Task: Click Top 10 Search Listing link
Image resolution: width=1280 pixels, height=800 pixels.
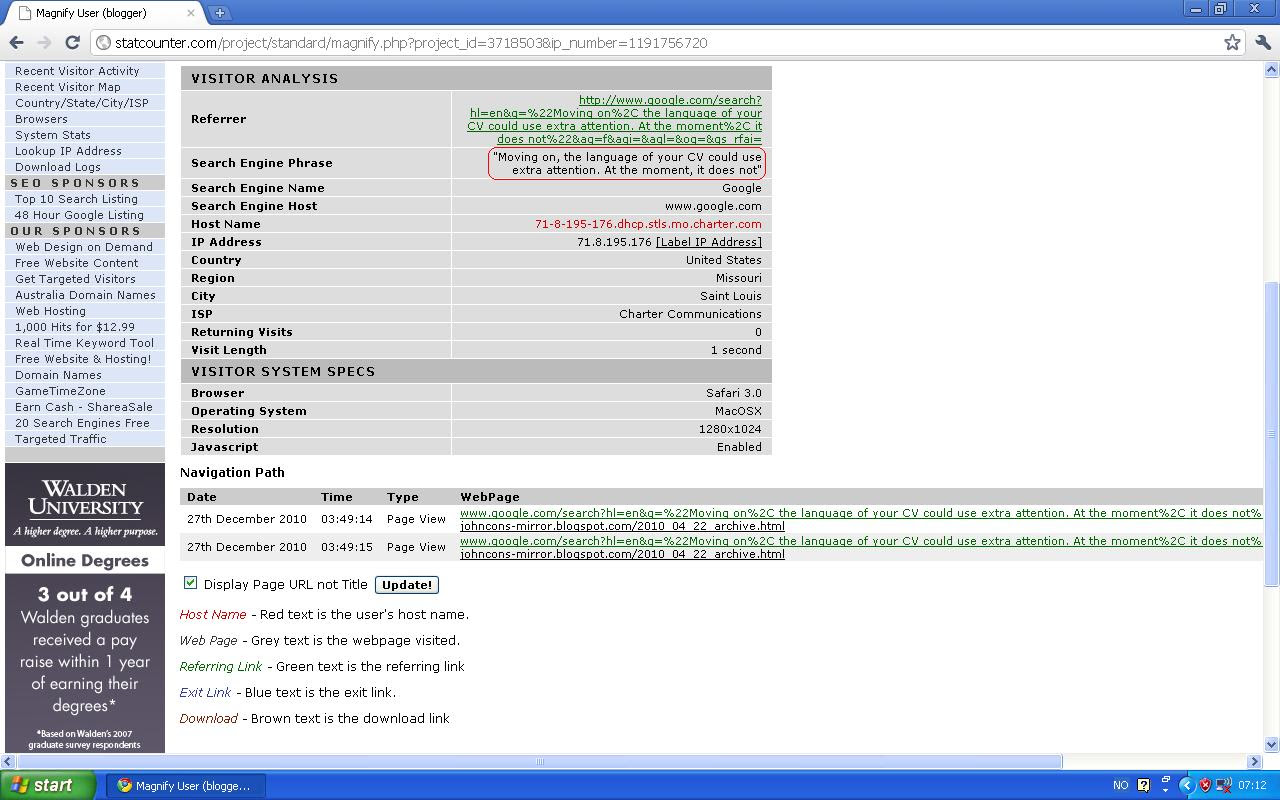Action: [x=76, y=199]
